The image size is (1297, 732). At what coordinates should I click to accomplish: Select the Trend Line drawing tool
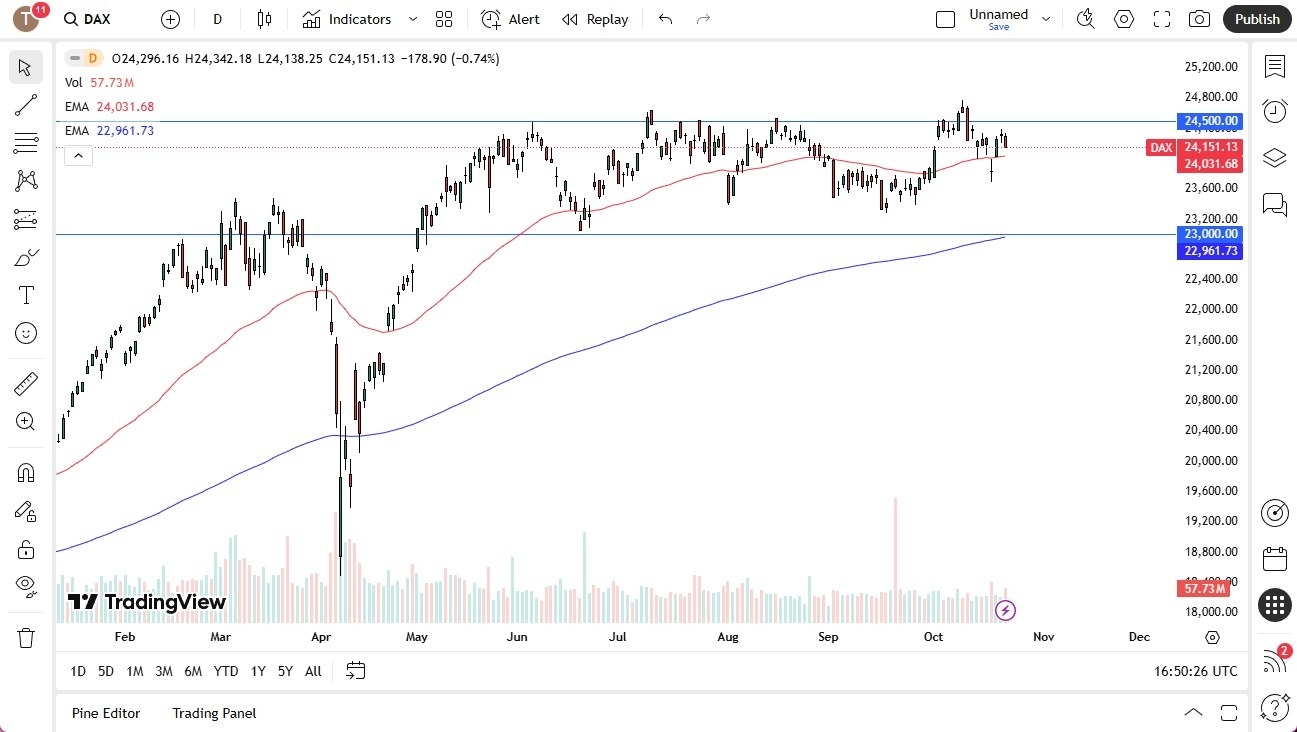point(25,105)
